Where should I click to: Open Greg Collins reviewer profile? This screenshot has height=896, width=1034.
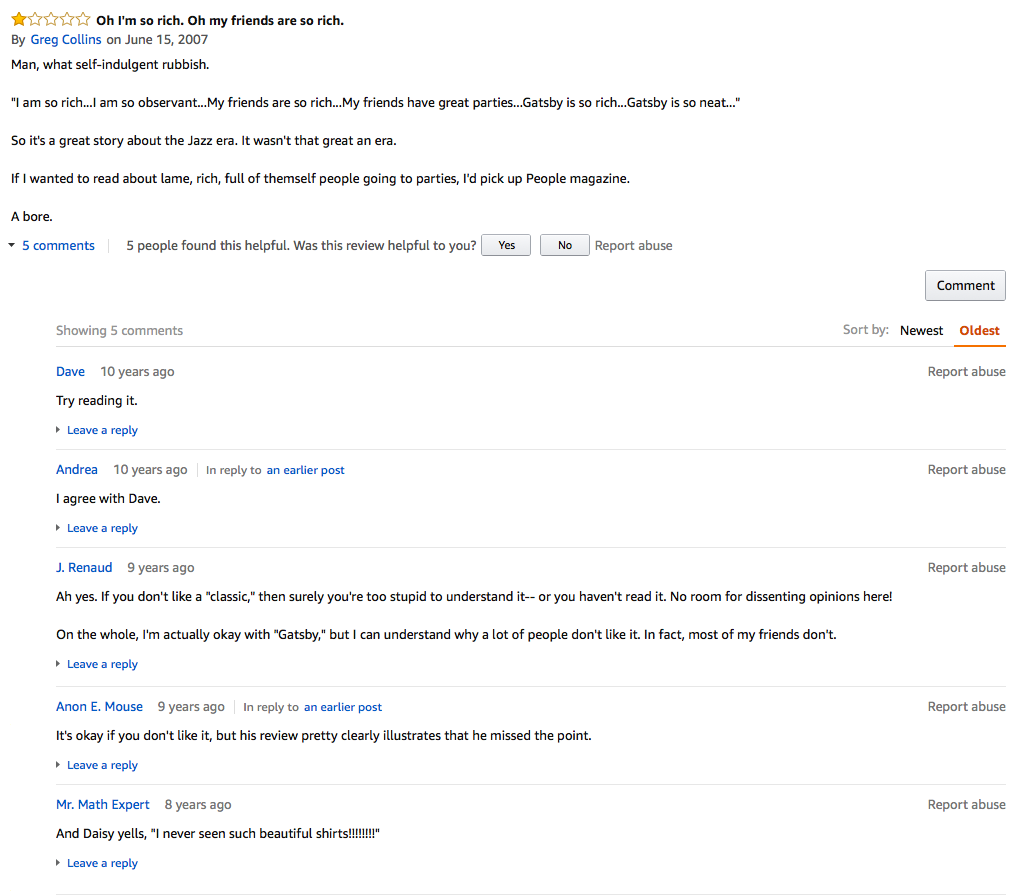click(x=66, y=40)
